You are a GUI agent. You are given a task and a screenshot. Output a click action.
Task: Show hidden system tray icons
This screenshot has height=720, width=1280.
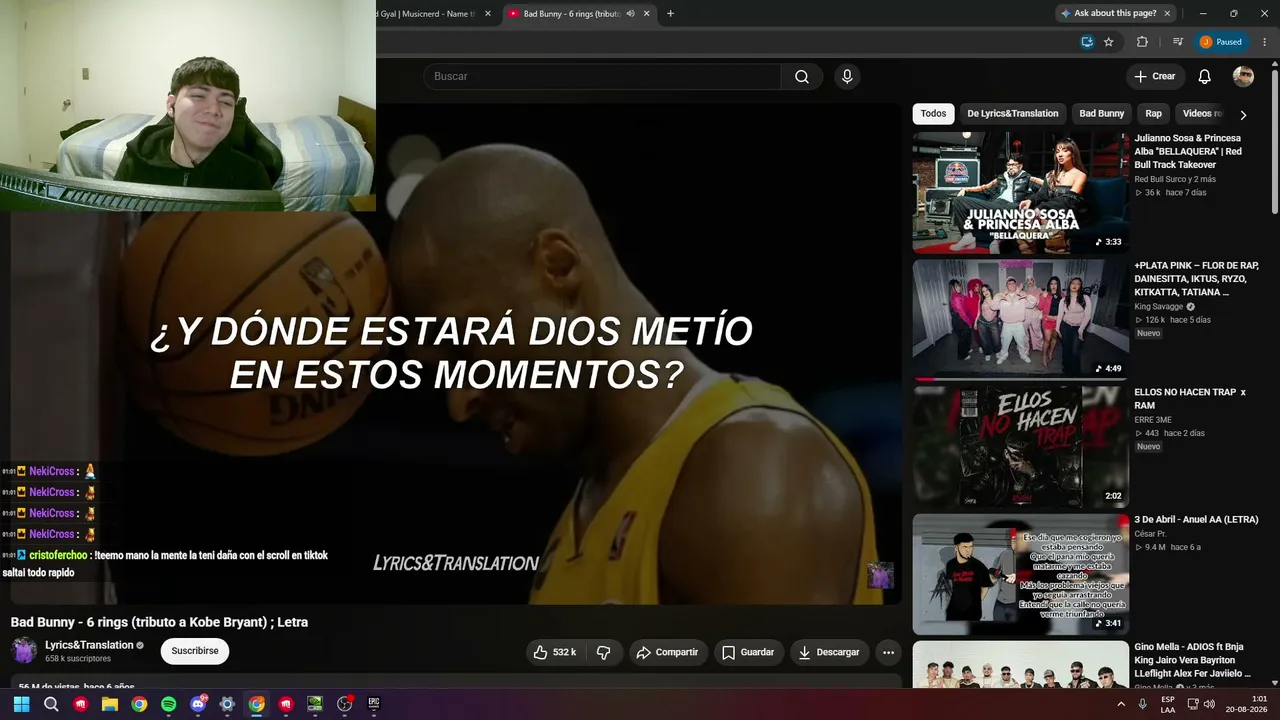tap(1120, 704)
